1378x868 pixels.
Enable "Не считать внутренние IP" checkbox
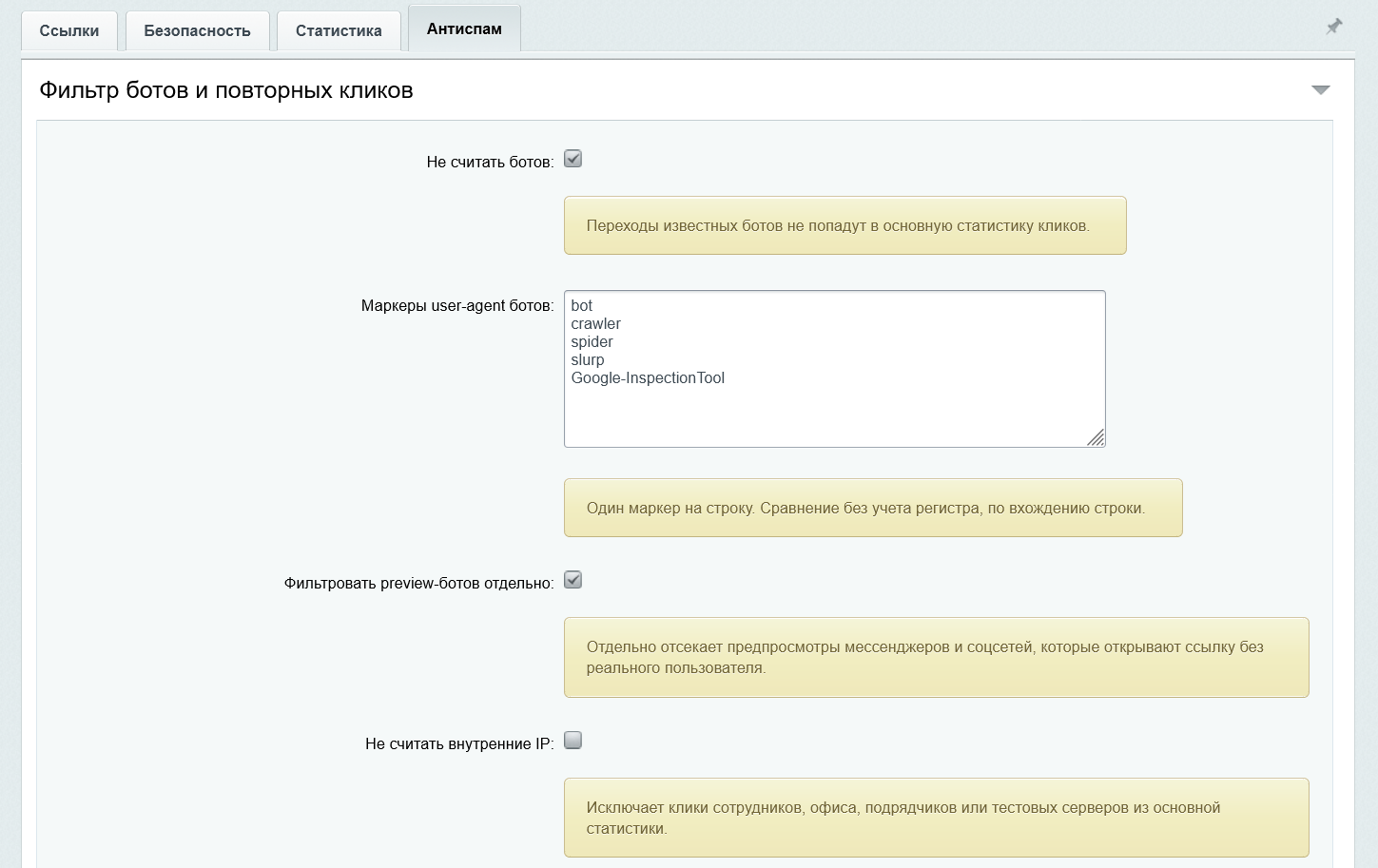click(x=573, y=741)
